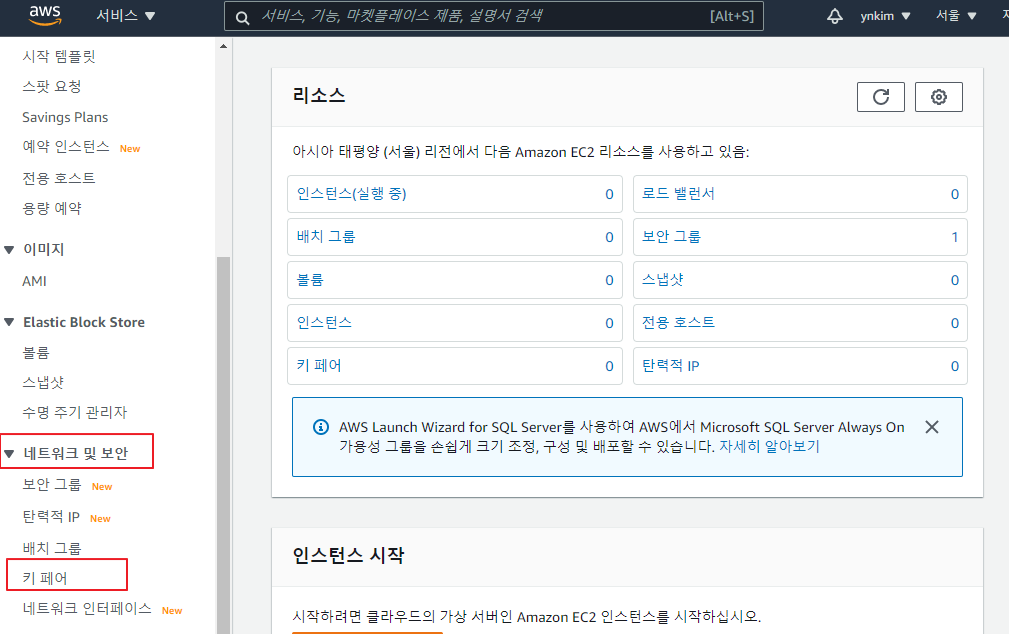The image size is (1009, 634).
Task: Open 네트워크 인터페이스 in the sidebar
Action: click(87, 608)
